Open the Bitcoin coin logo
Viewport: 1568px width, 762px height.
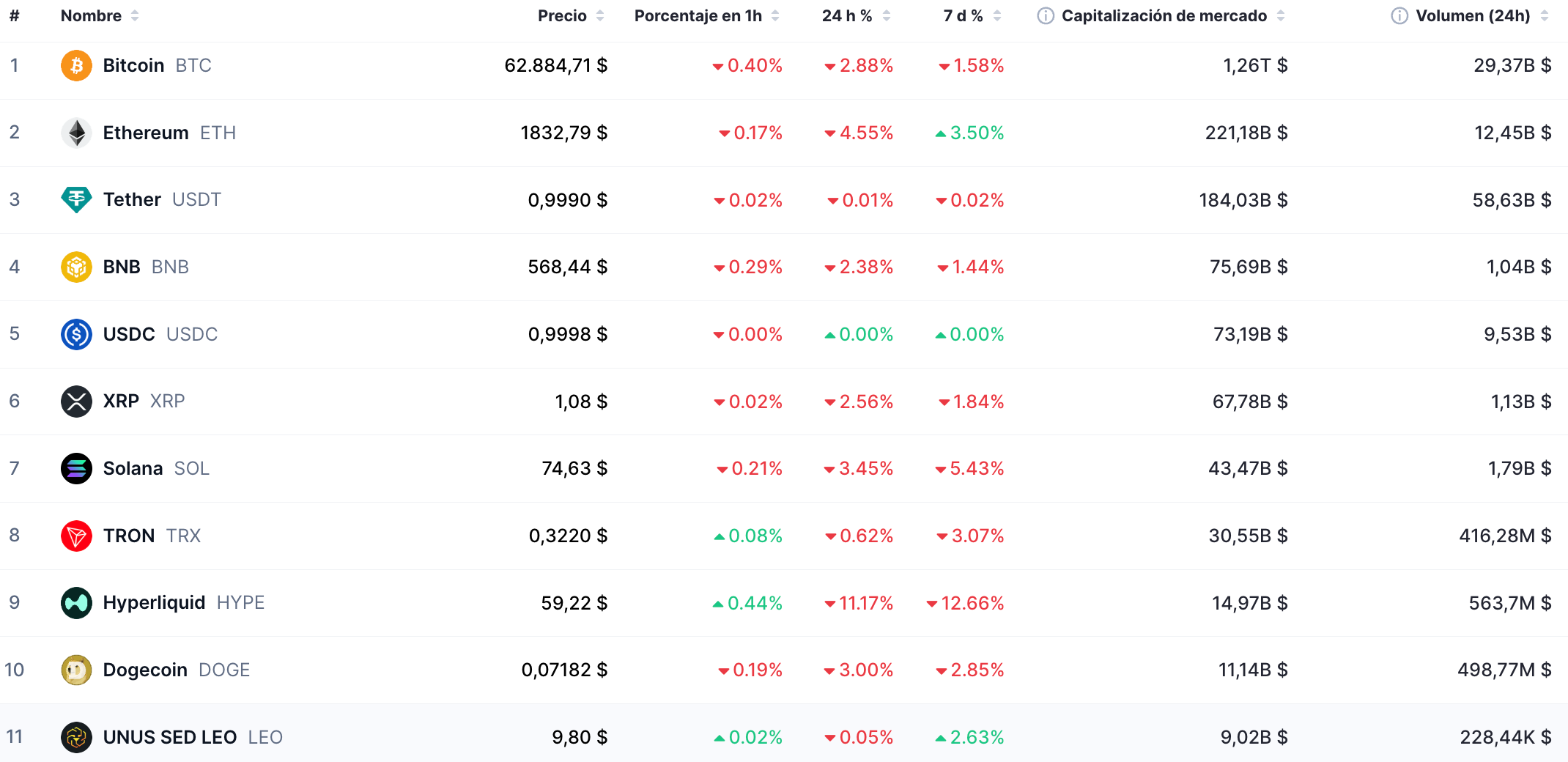[76, 65]
